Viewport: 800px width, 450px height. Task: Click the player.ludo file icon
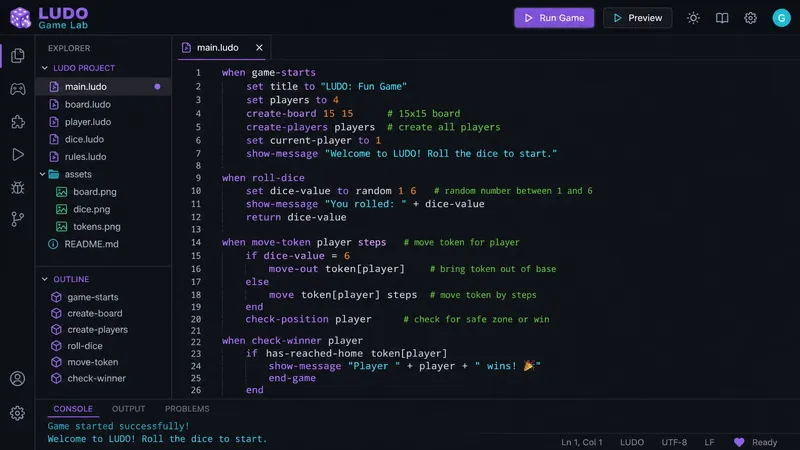coord(54,122)
